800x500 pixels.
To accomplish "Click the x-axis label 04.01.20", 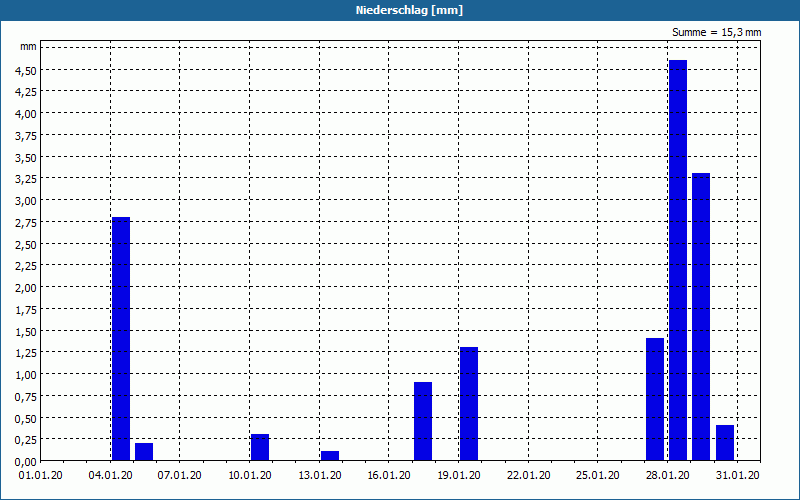I will pyautogui.click(x=111, y=475).
